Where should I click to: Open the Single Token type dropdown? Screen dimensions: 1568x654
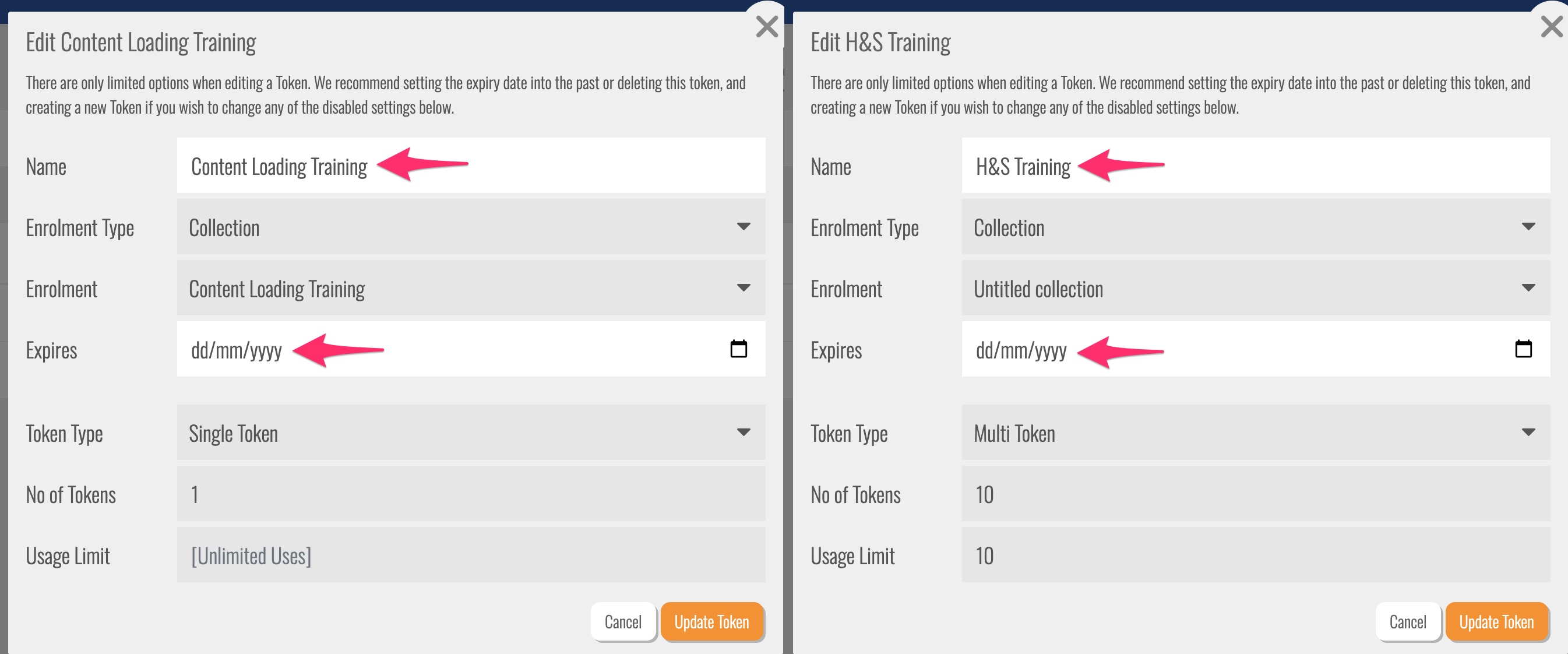(471, 433)
